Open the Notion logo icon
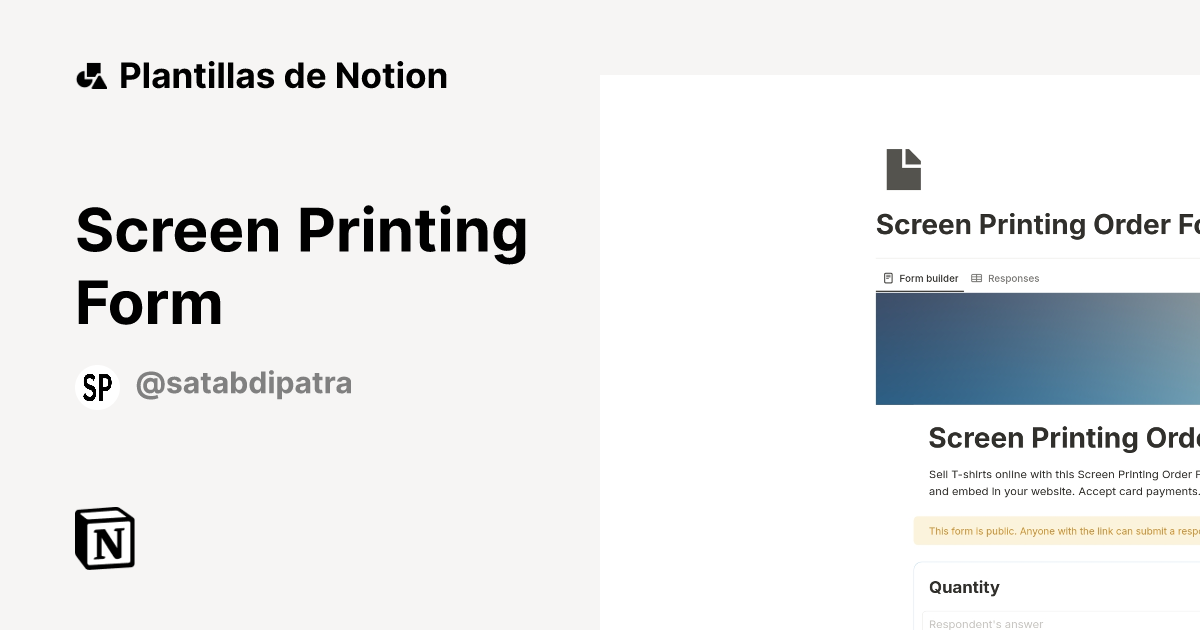 [105, 538]
